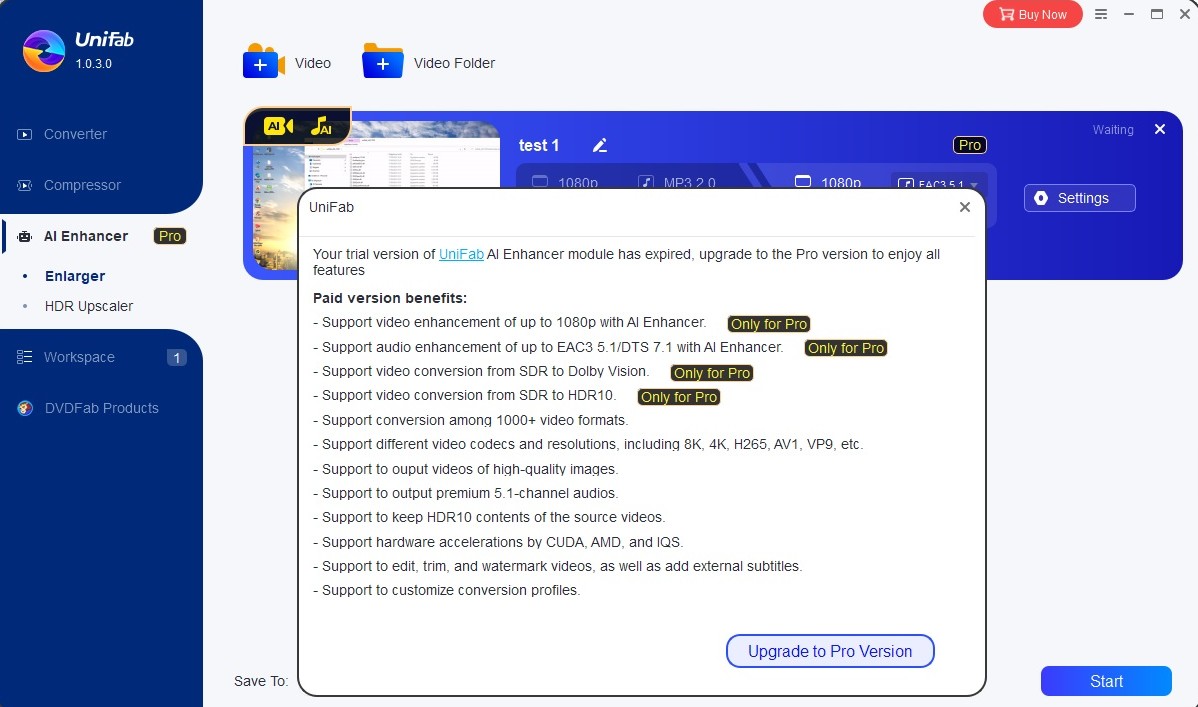Open the Workspace section
Screen dimensions: 1198x707
coord(79,357)
